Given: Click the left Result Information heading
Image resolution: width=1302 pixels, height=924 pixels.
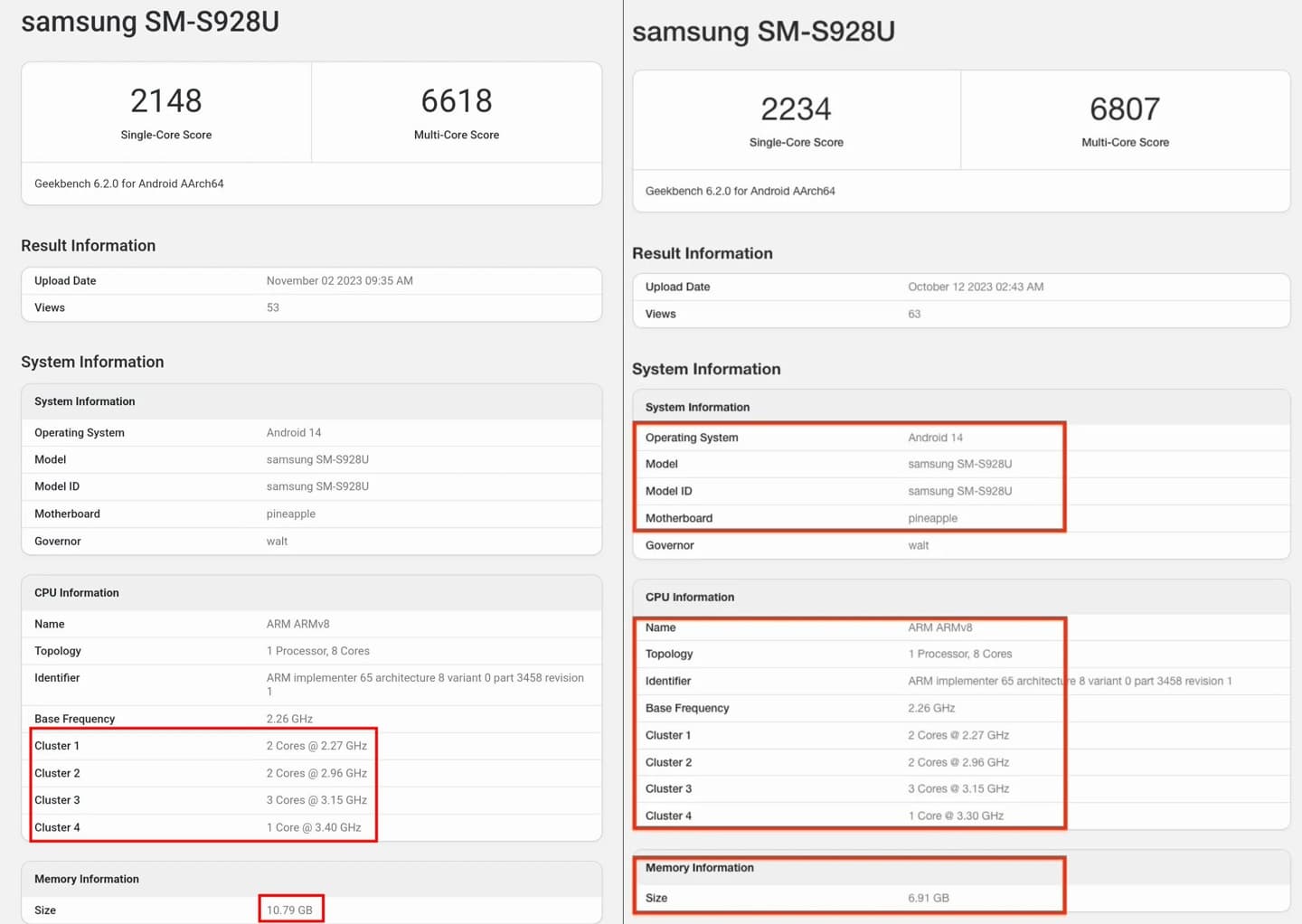Looking at the screenshot, I should [x=89, y=246].
